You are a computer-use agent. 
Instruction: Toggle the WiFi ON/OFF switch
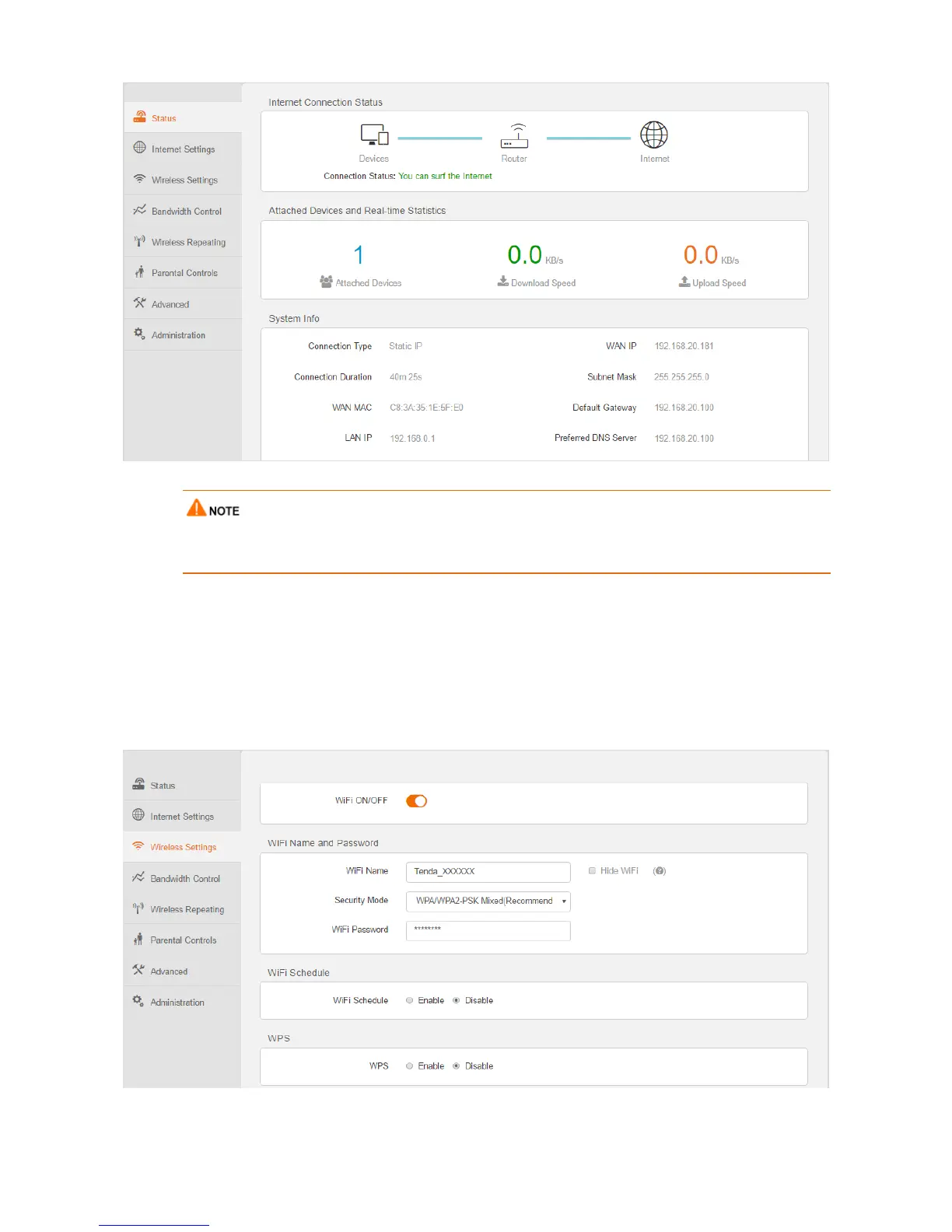tap(417, 801)
